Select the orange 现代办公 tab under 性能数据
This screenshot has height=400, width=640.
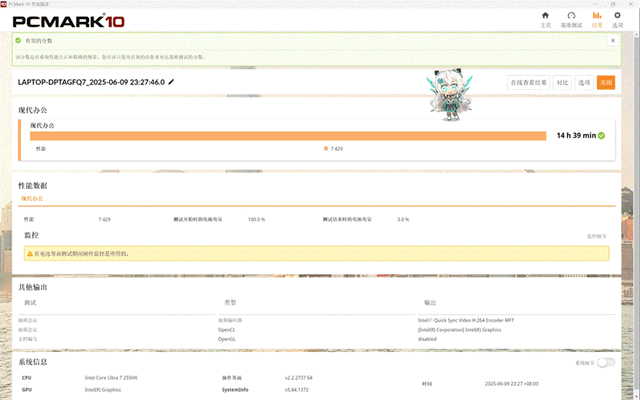pyautogui.click(x=32, y=198)
